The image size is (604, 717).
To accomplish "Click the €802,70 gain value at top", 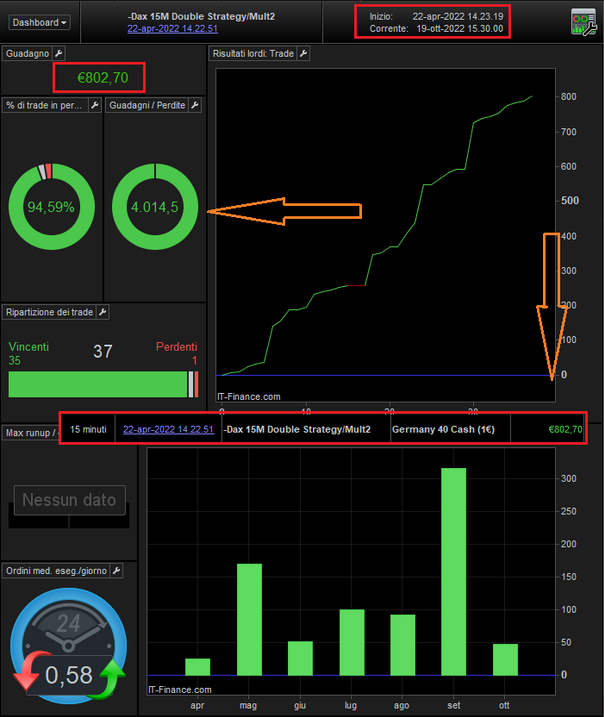I will [103, 78].
